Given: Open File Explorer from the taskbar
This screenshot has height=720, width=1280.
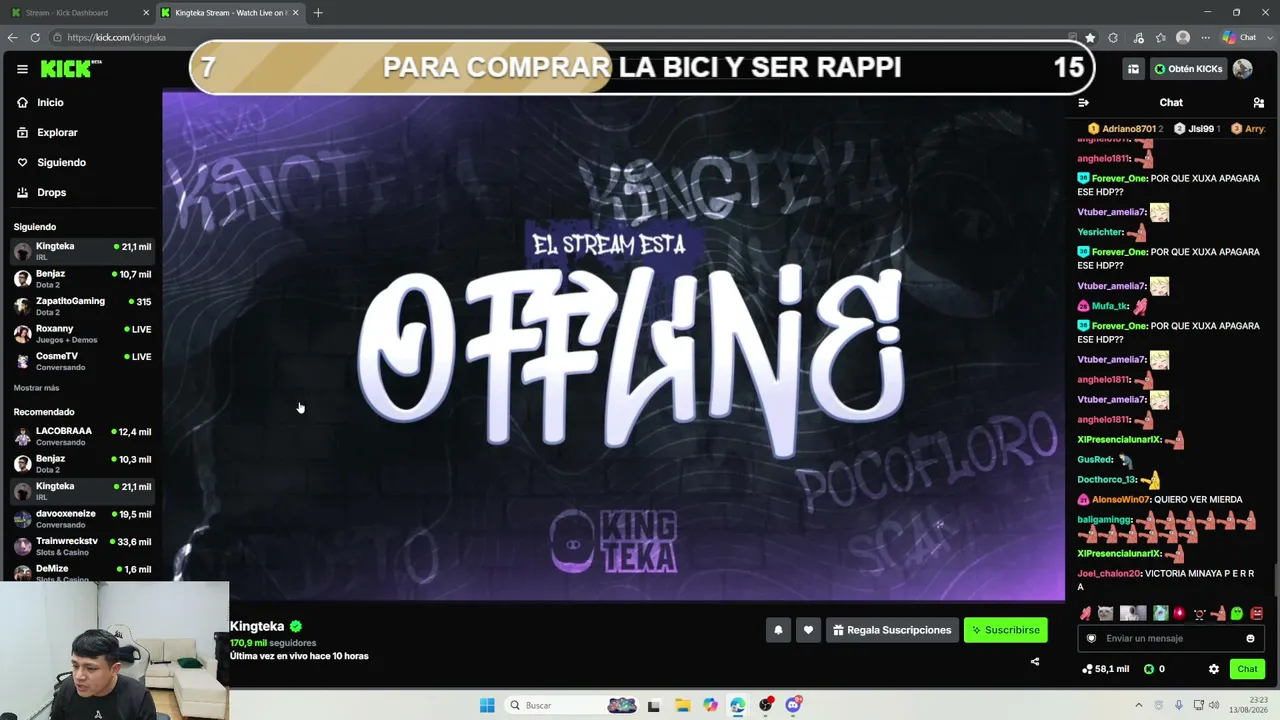Looking at the screenshot, I should pyautogui.click(x=682, y=705).
